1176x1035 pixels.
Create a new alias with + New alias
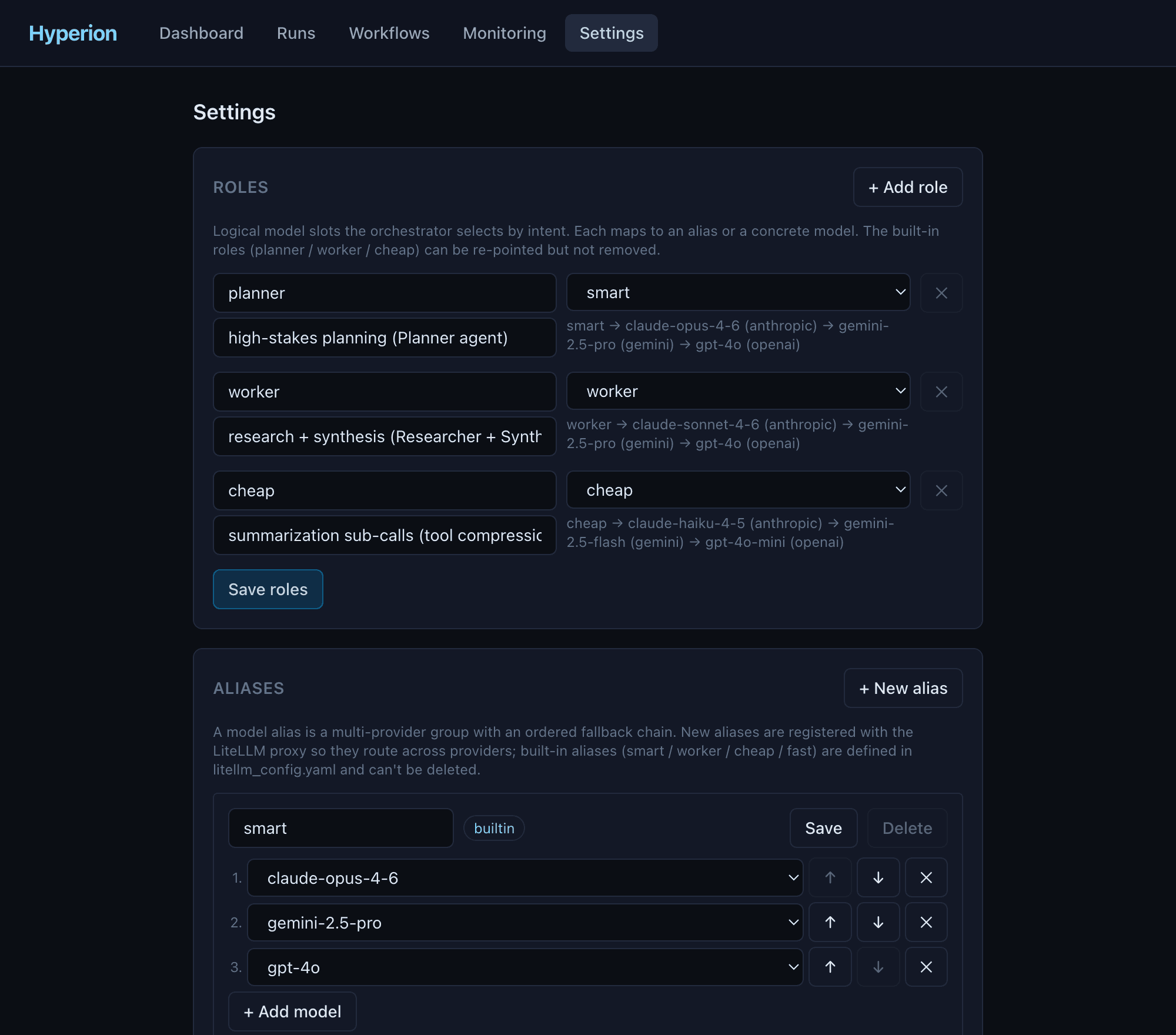click(x=903, y=688)
